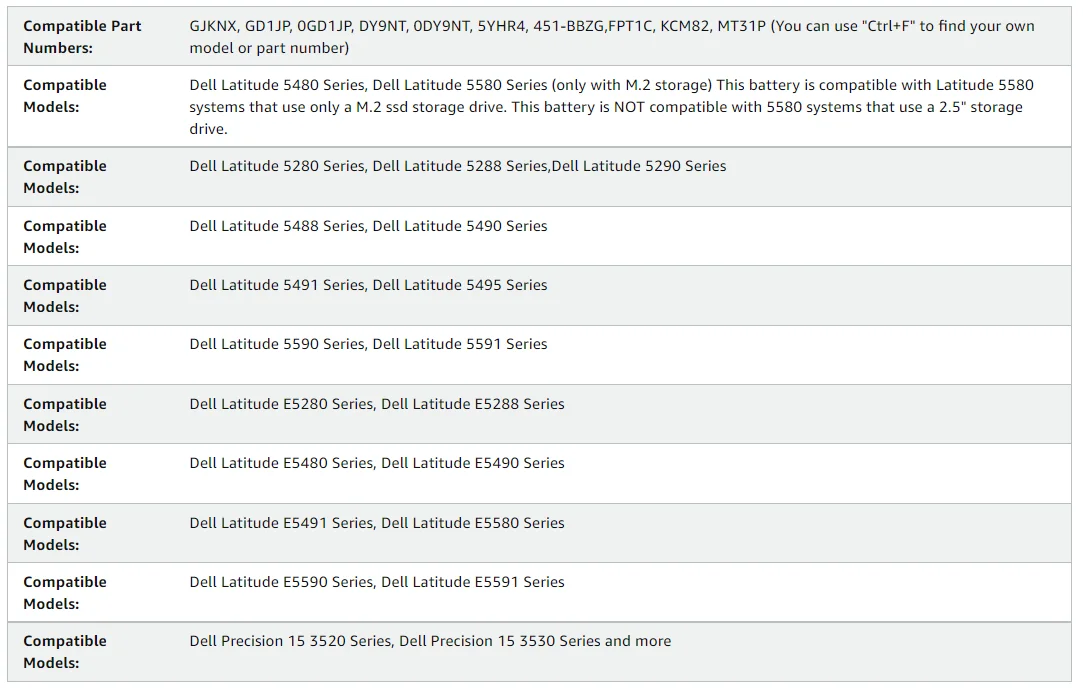
Task: Click the Precision 15 3520 and 3530 Series text
Action: coord(430,641)
